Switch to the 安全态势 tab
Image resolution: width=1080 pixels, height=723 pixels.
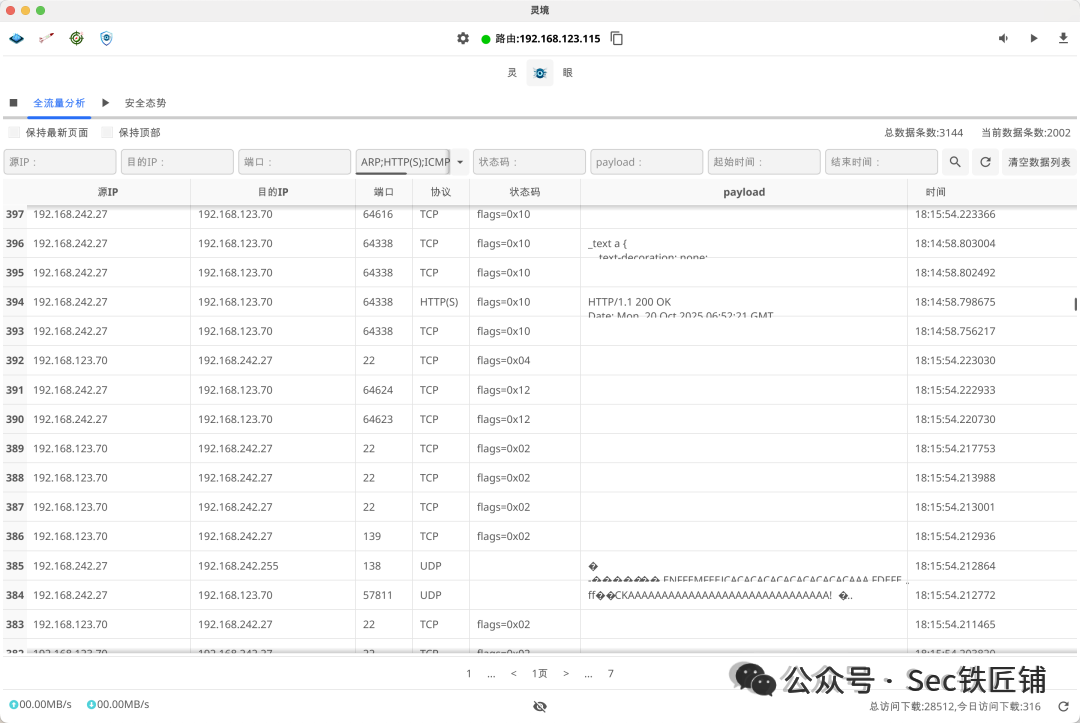tap(145, 103)
